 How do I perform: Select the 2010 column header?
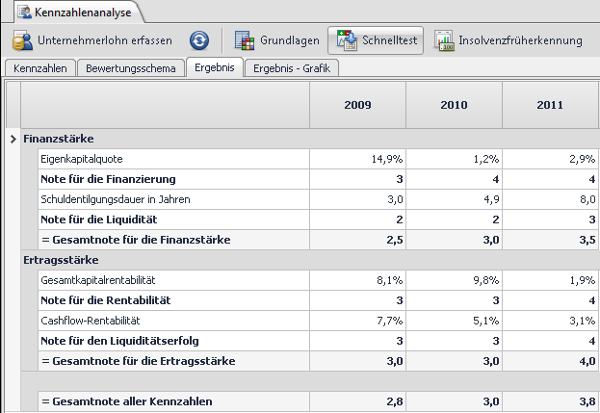click(x=454, y=105)
